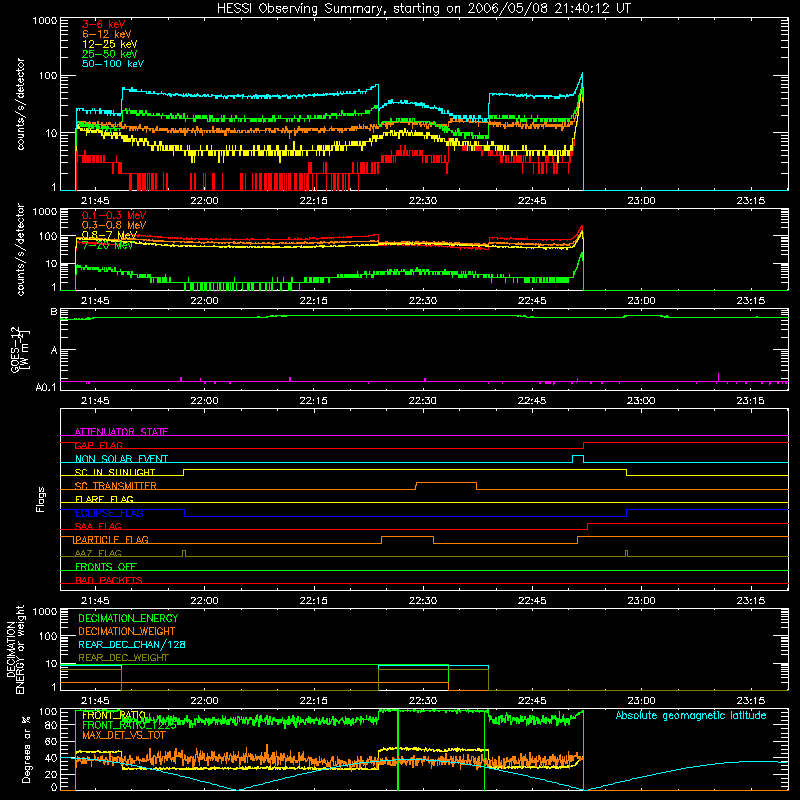Click the 23:00 time tick under GOES-12 panel
The height and width of the screenshot is (800, 800).
(641, 401)
